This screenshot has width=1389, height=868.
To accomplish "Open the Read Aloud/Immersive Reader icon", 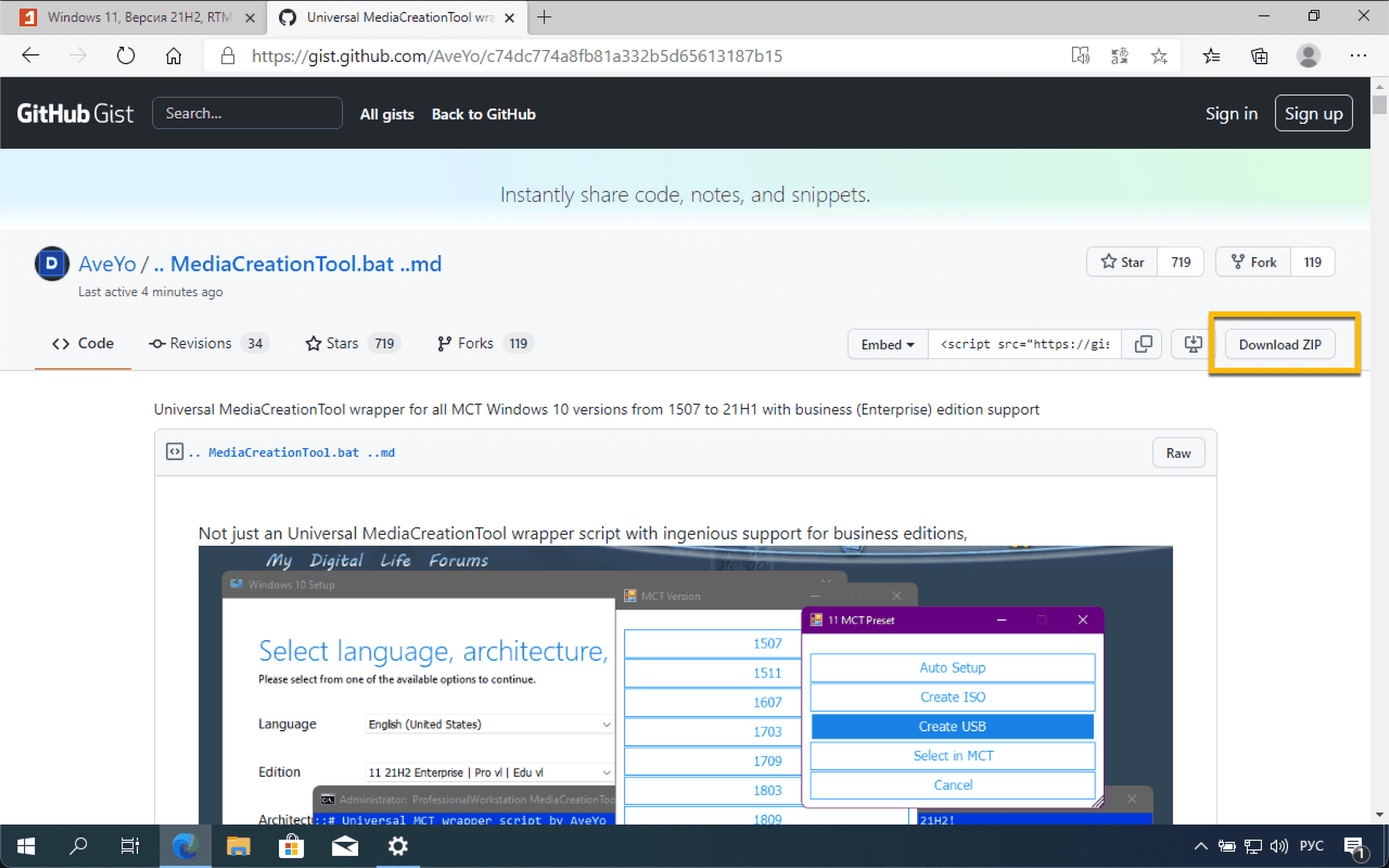I will (1080, 56).
